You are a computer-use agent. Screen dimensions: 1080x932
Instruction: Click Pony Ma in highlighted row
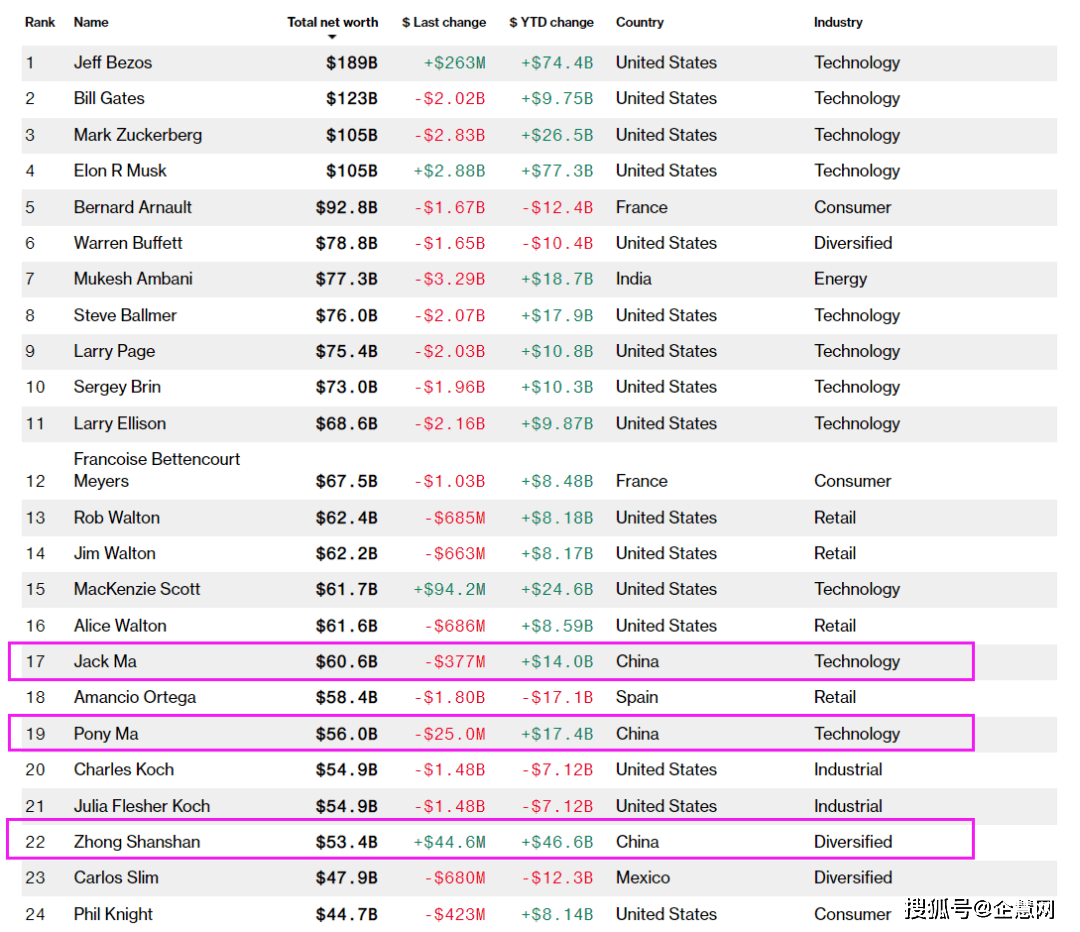coord(106,734)
